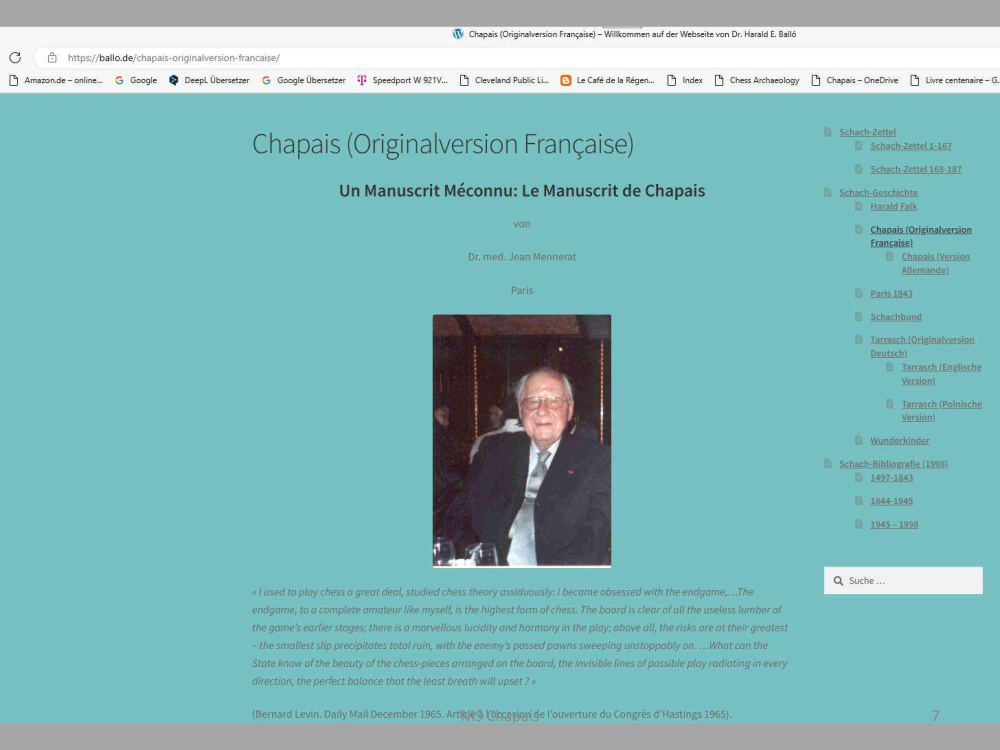The height and width of the screenshot is (750, 1000).
Task: Open the Amazon.de bookmark
Action: click(x=56, y=80)
